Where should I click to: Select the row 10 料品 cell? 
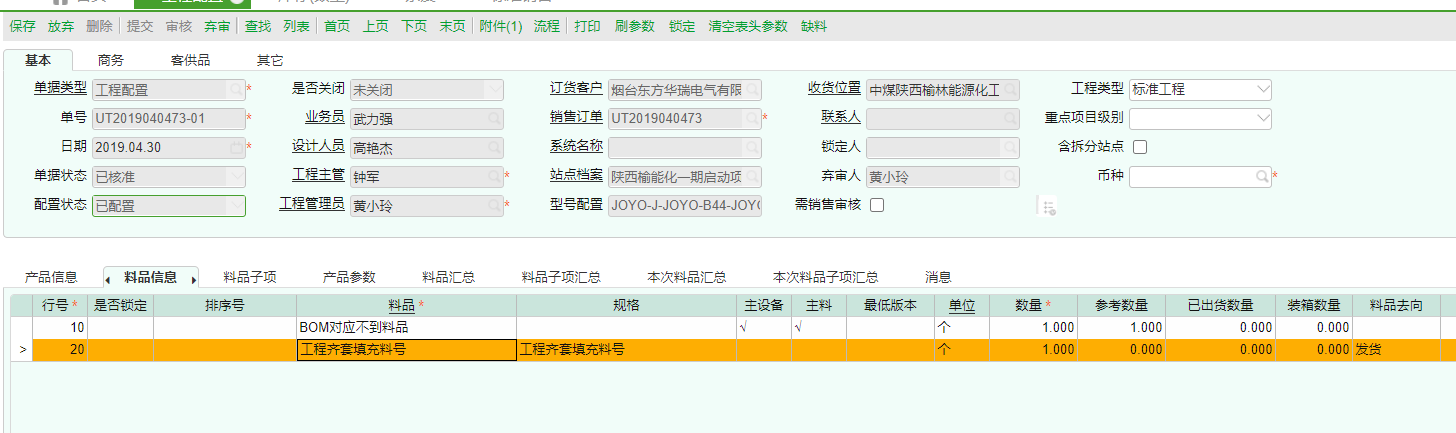(x=406, y=327)
